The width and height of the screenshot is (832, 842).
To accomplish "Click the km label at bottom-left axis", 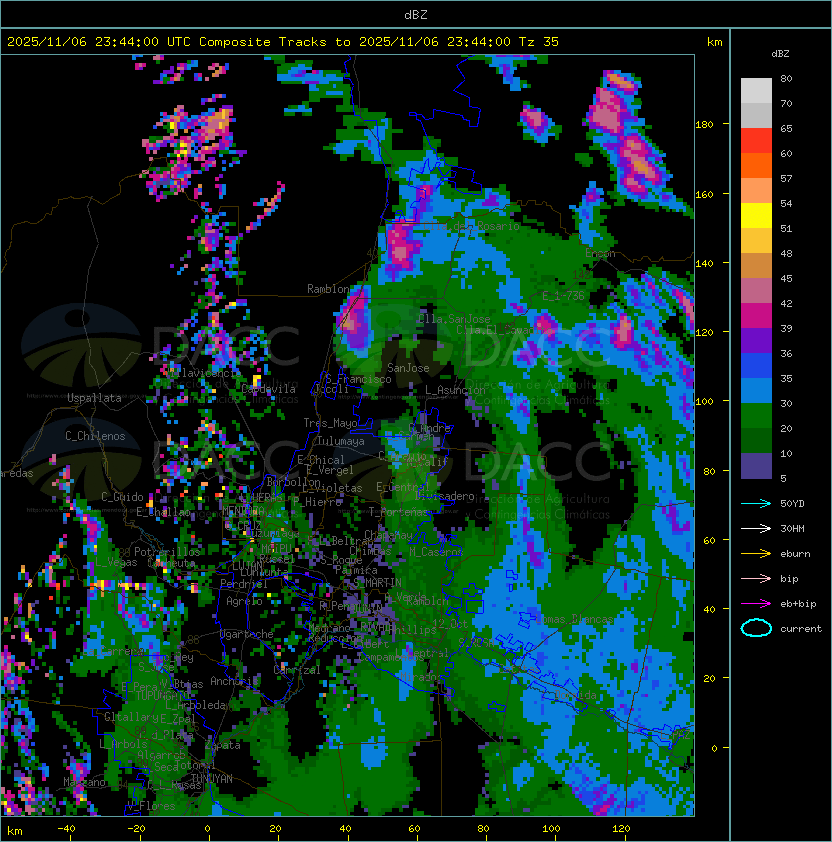I will (x=15, y=831).
